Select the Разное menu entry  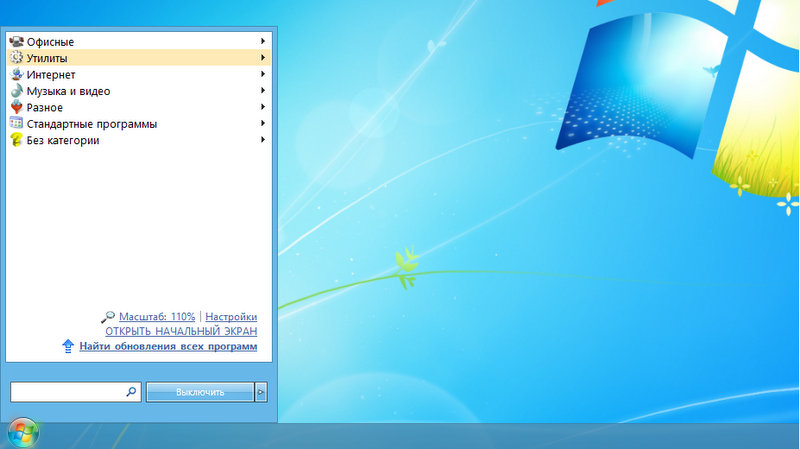139,107
